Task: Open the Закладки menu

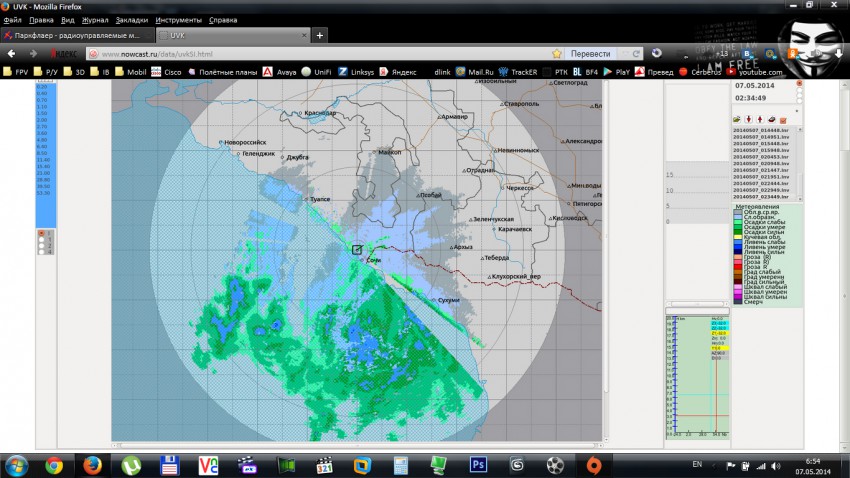Action: [131, 20]
